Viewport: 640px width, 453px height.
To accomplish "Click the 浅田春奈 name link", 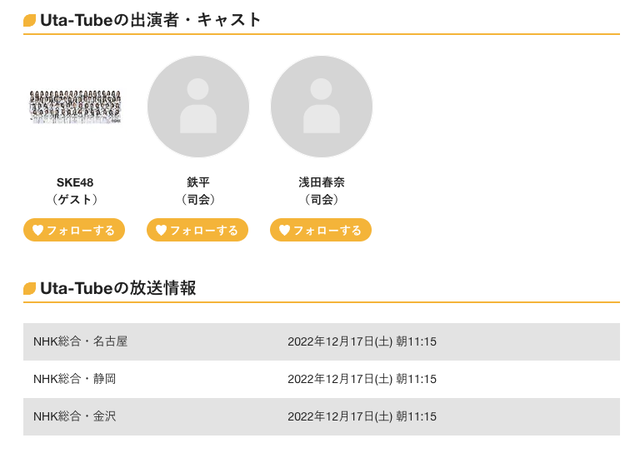I will tap(322, 182).
